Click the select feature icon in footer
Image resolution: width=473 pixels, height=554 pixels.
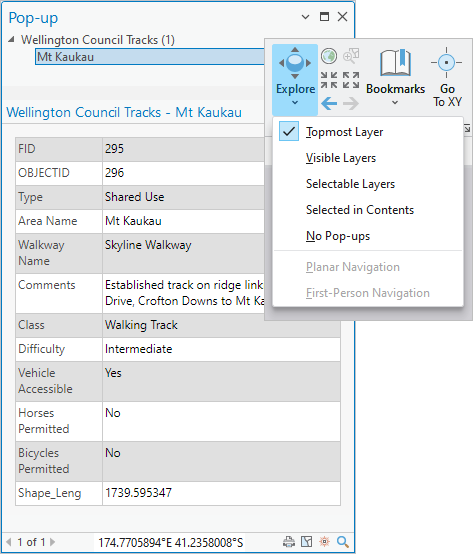pyautogui.click(x=307, y=542)
